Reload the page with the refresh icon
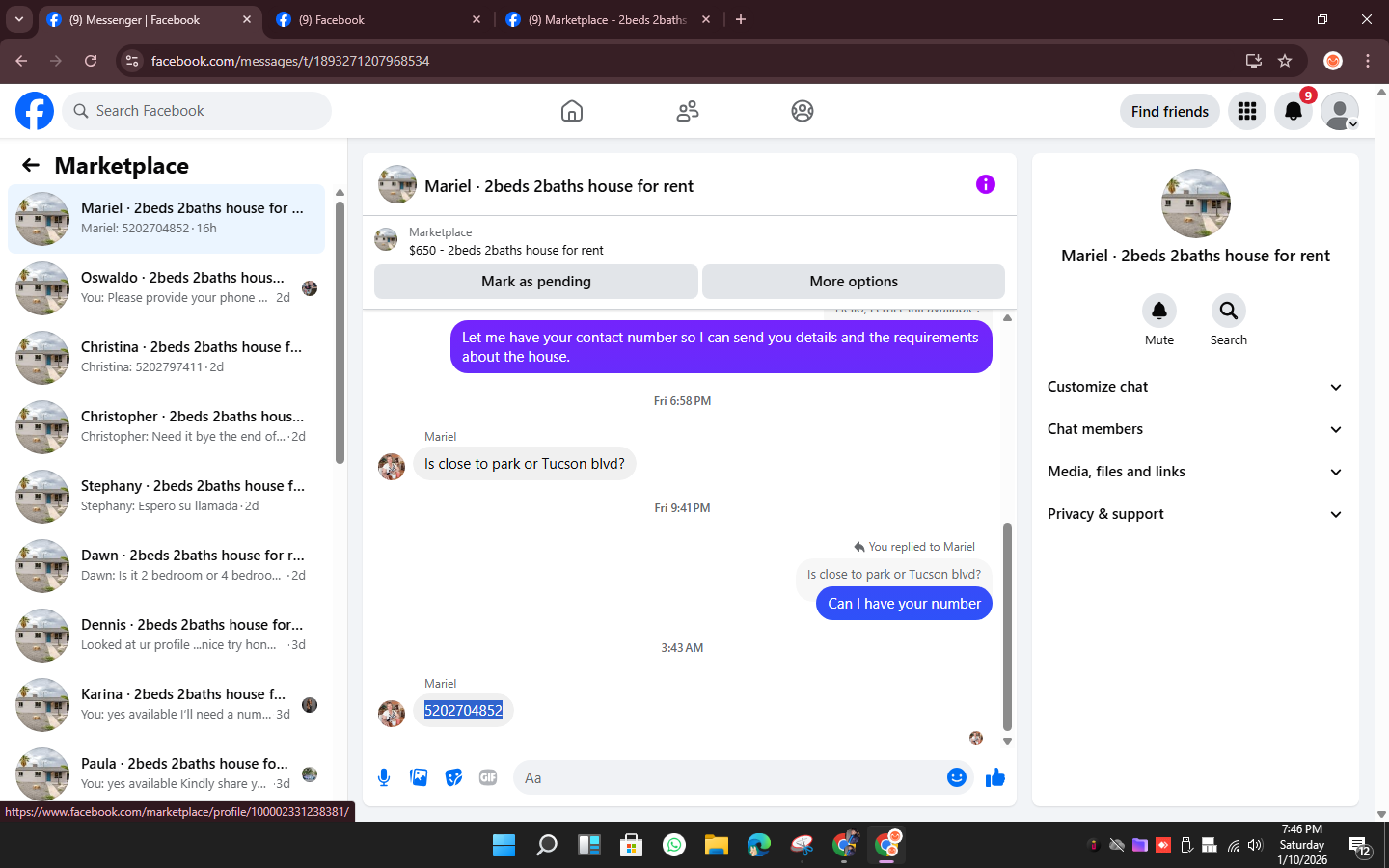 [x=91, y=61]
